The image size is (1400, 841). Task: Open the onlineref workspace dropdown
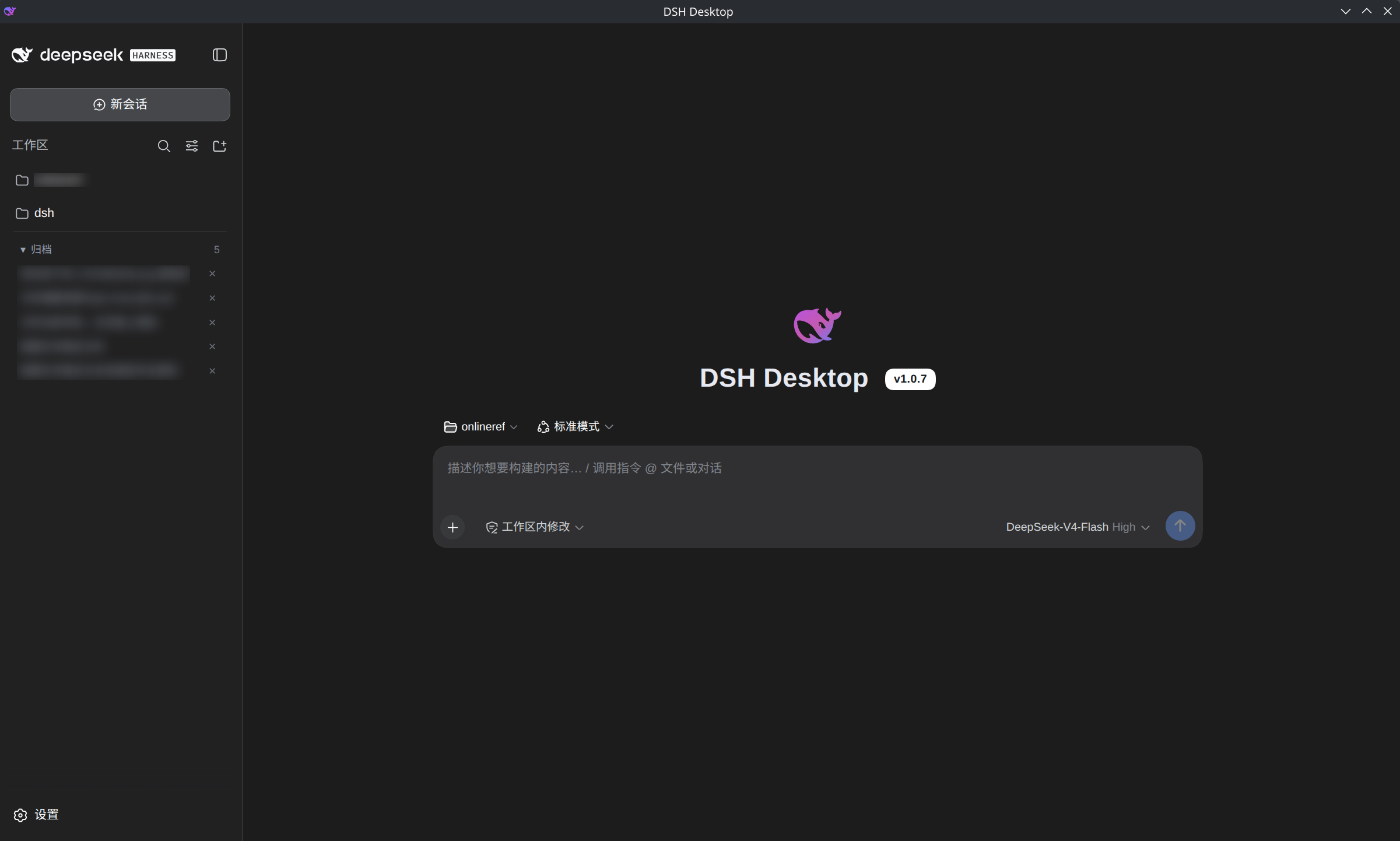pos(481,427)
